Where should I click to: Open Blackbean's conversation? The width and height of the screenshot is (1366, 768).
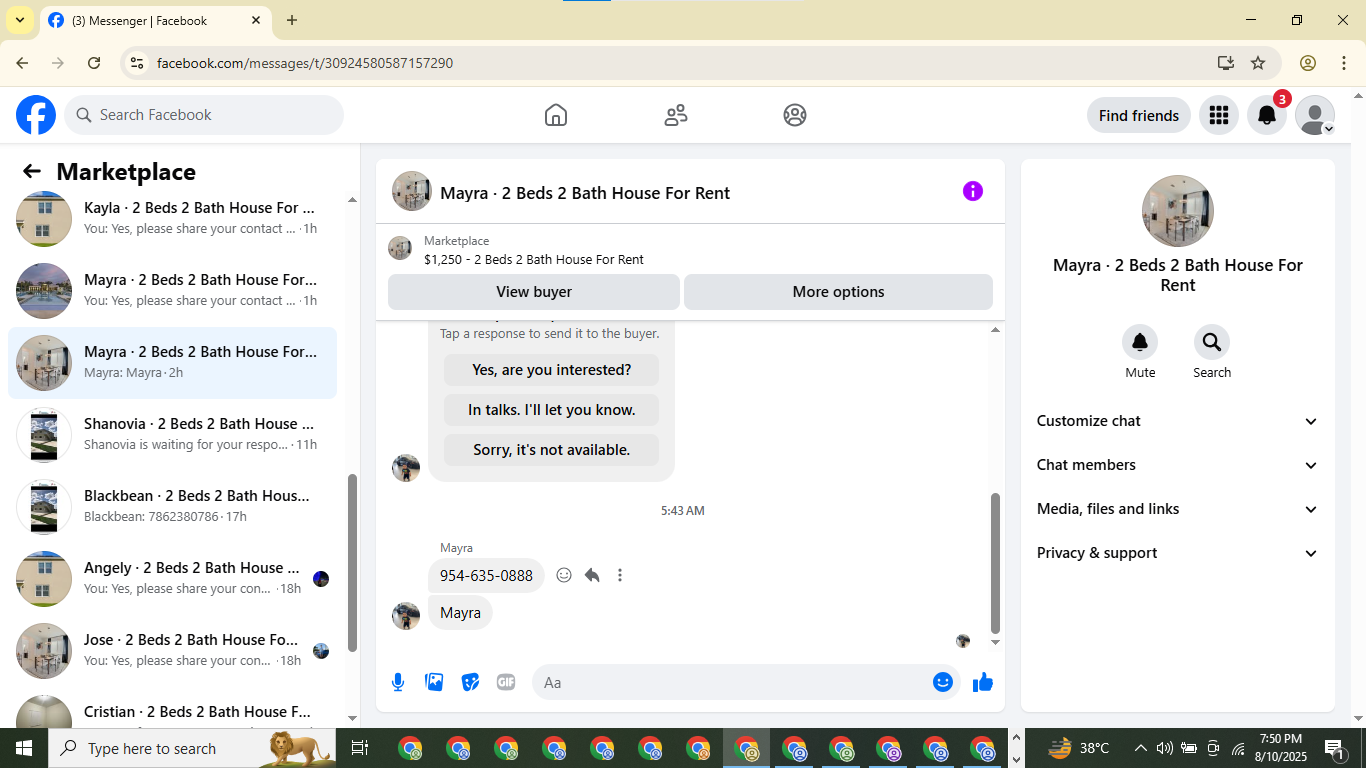tap(173, 506)
